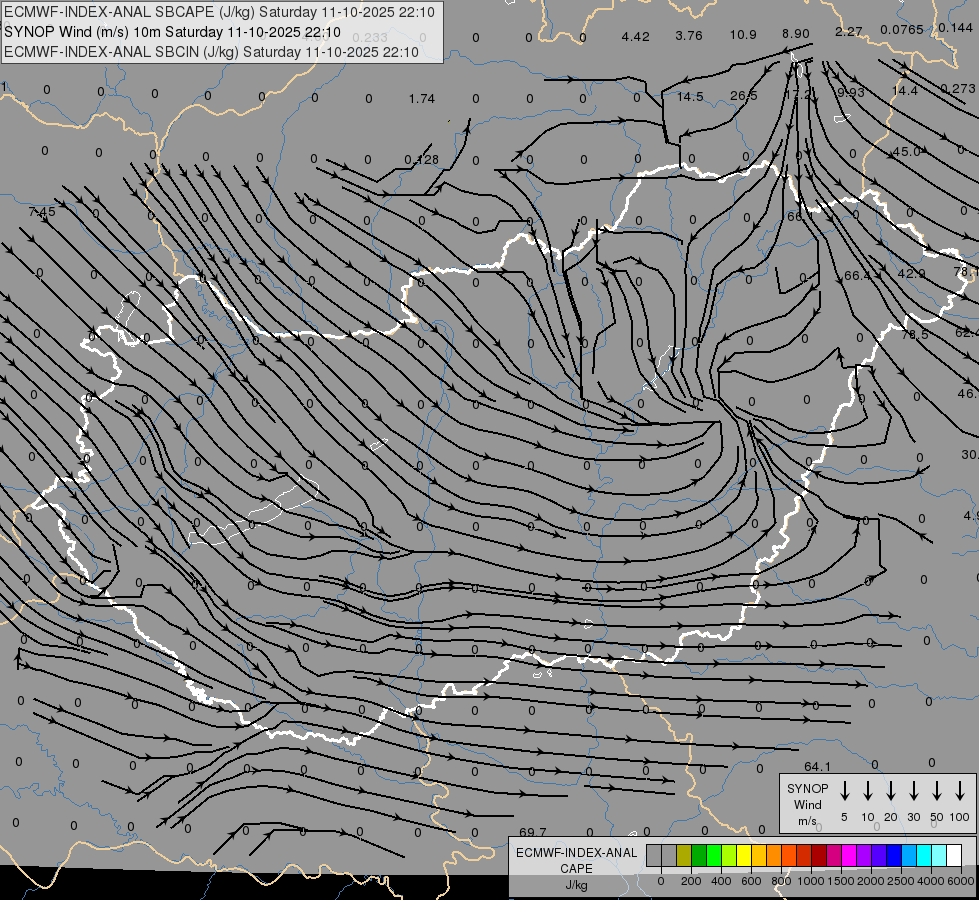Click the CAPE value 14.5 on map

tap(690, 97)
